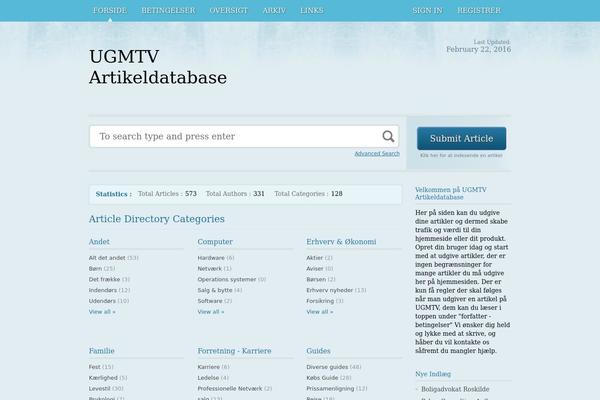Select the Levestil subcategory

[99, 389]
